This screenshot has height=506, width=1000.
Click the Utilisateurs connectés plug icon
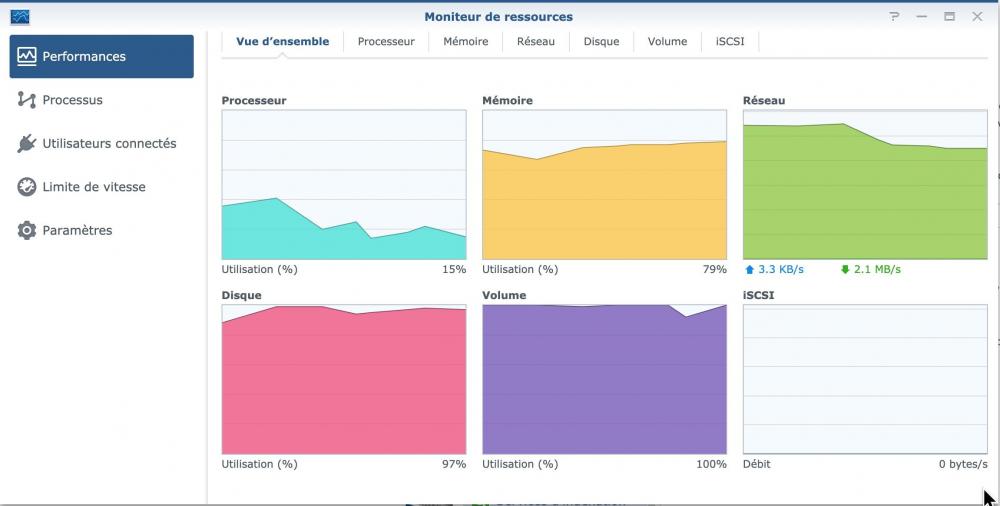(27, 144)
